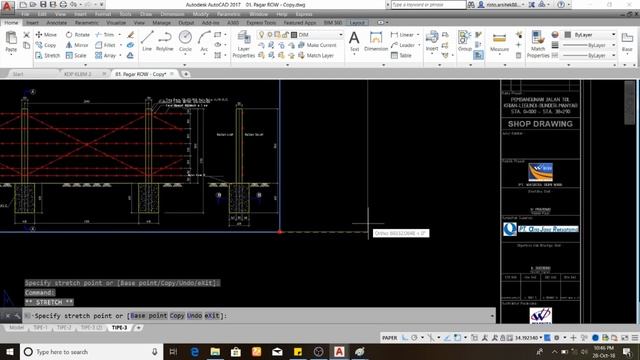This screenshot has height=360, width=640.
Task: Open the Home ribbon tab
Action: (x=11, y=22)
